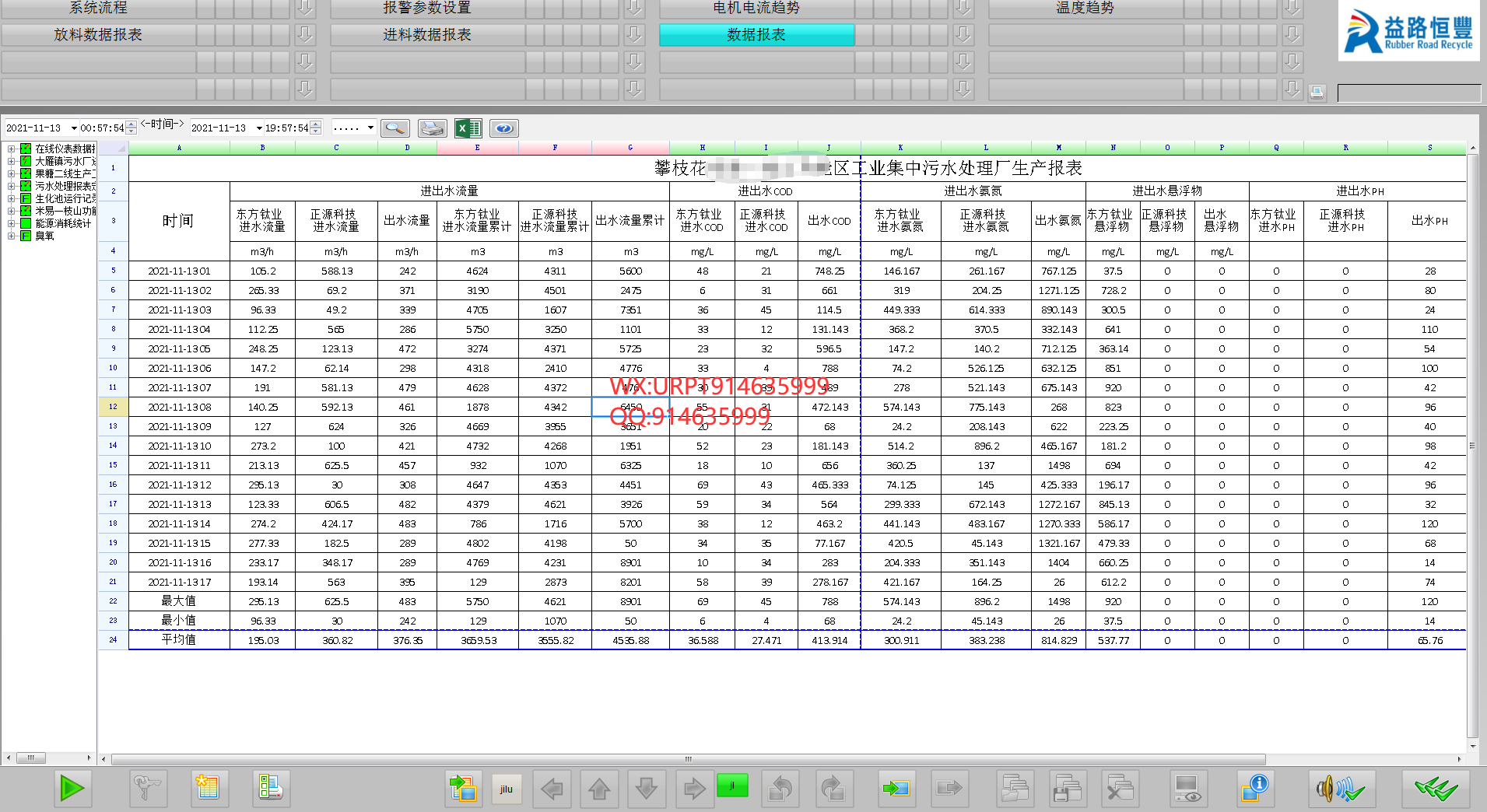Print the report with printer icon
The width and height of the screenshot is (1487, 812).
pyautogui.click(x=432, y=128)
